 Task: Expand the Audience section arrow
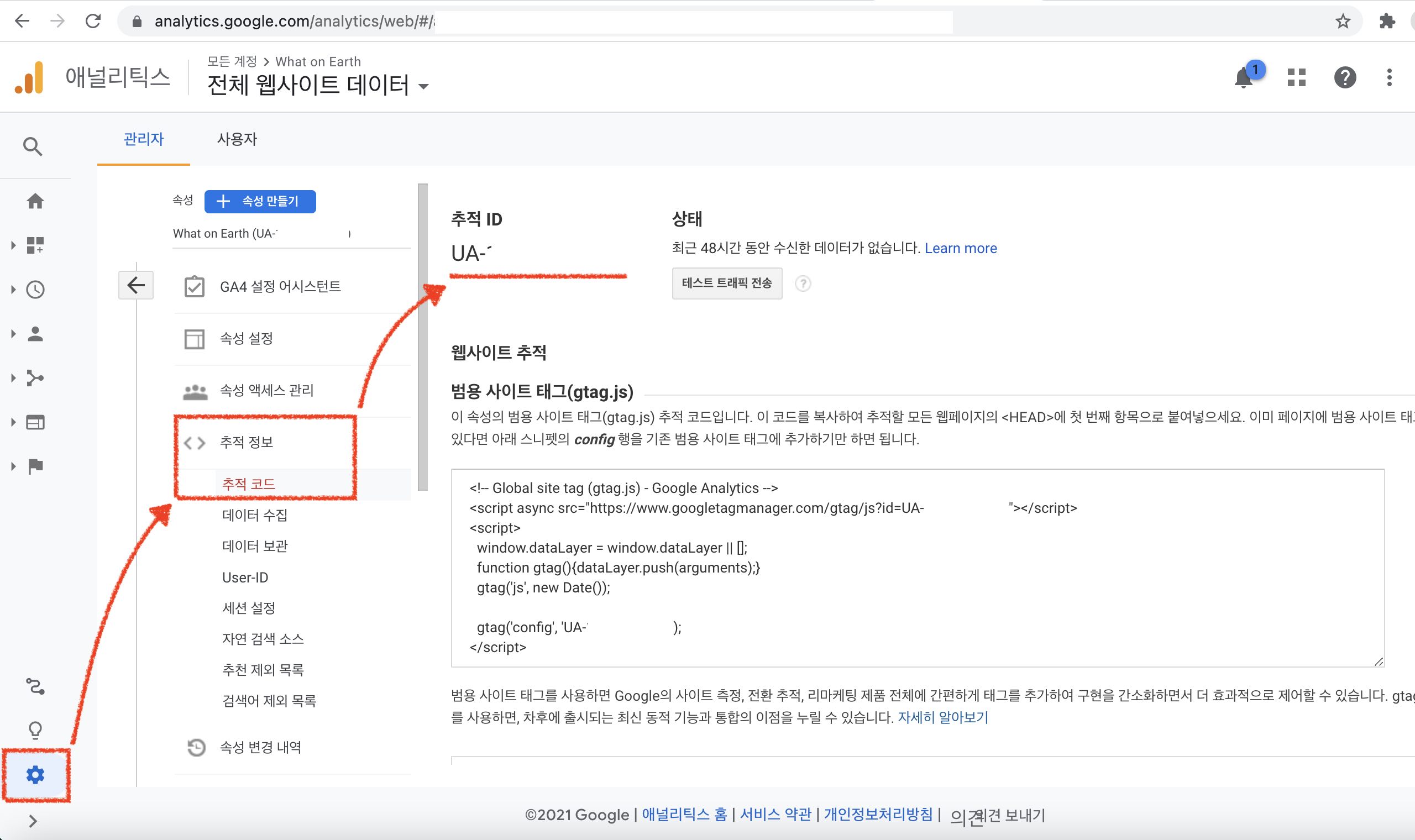coord(13,333)
